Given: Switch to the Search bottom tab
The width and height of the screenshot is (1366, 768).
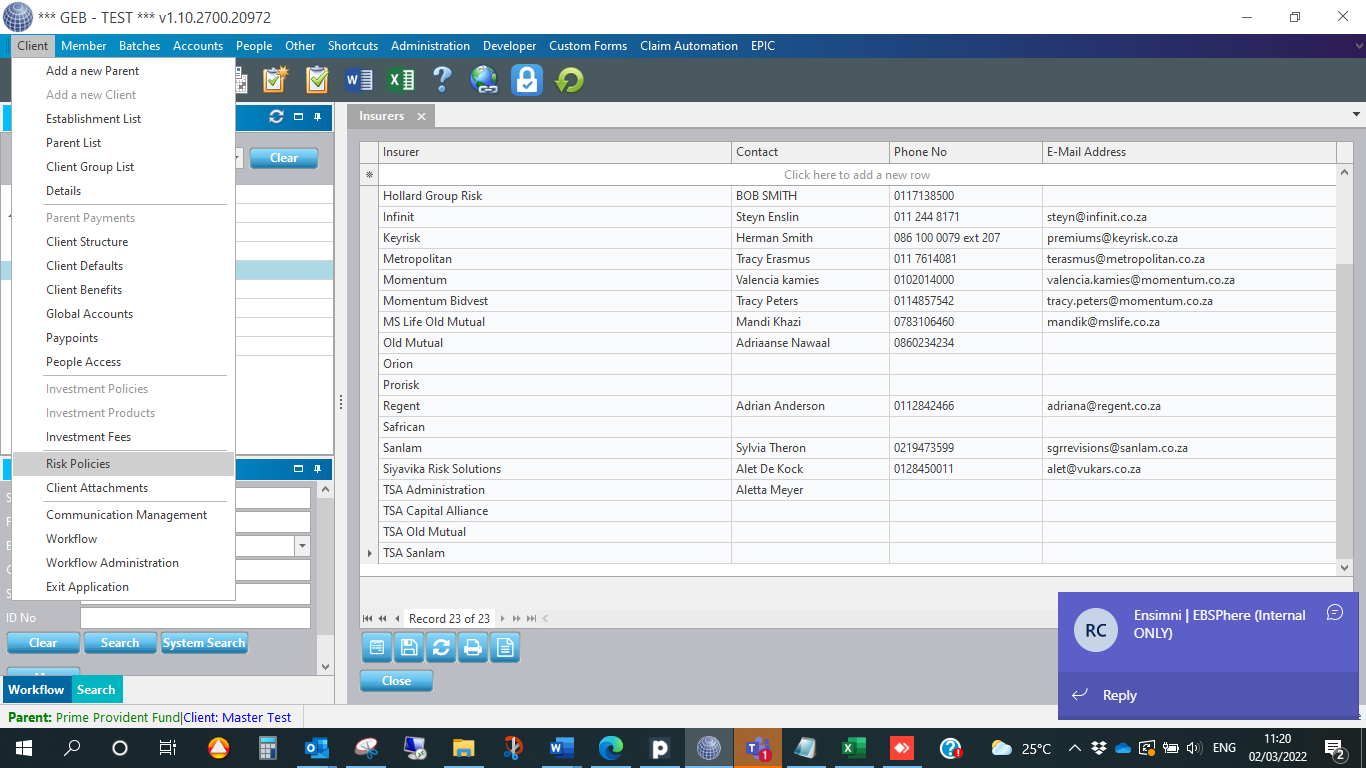Looking at the screenshot, I should tap(96, 689).
